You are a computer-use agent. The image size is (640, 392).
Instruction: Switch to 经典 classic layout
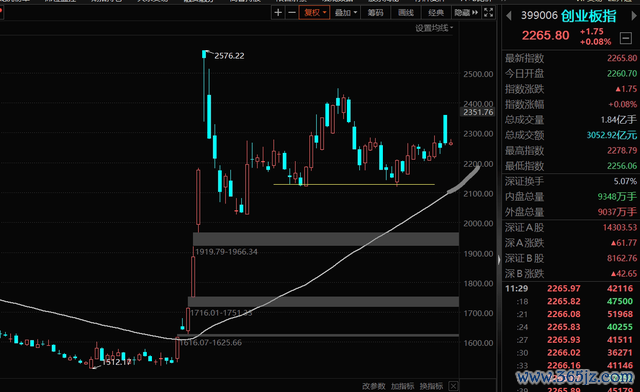[x=436, y=13]
